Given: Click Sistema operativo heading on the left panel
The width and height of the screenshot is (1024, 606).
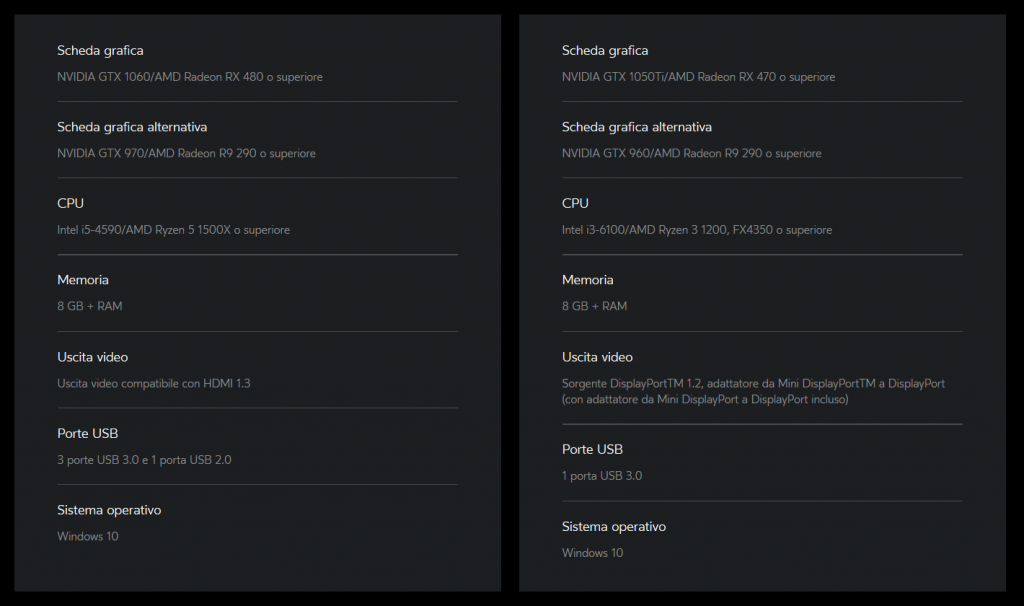Looking at the screenshot, I should click(x=109, y=509).
